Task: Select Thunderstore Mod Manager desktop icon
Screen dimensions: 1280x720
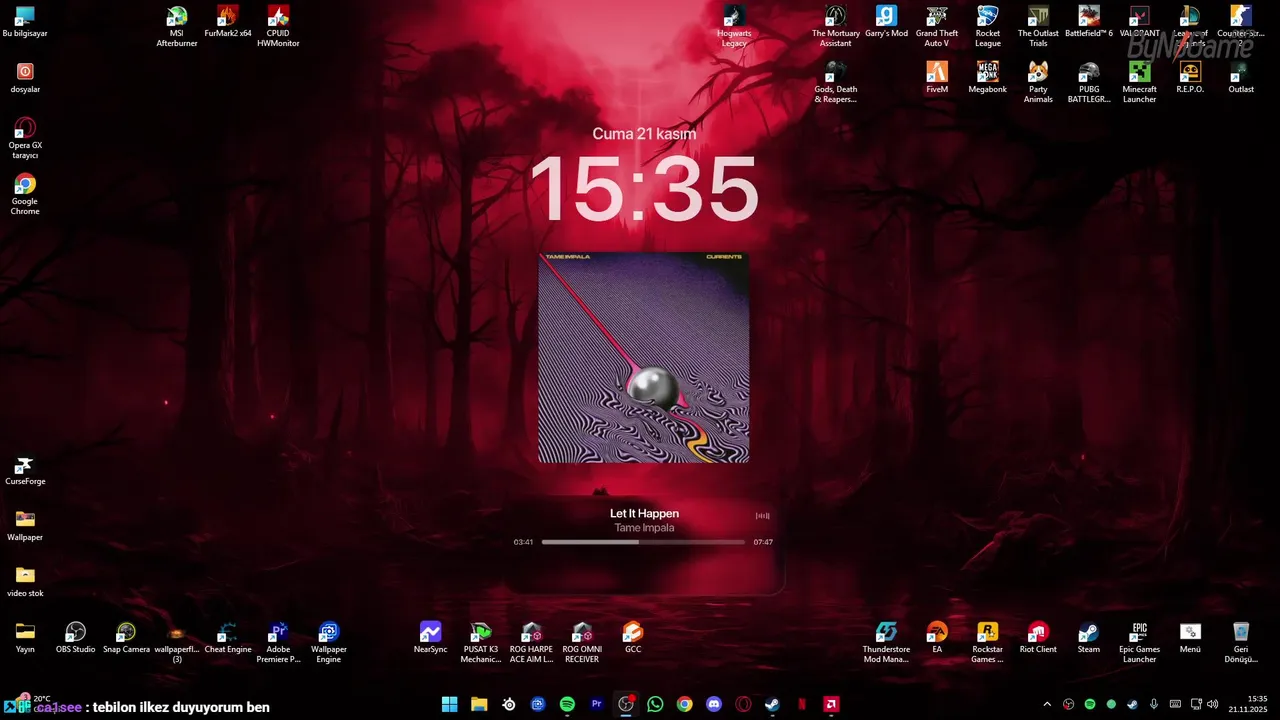Action: (x=886, y=642)
